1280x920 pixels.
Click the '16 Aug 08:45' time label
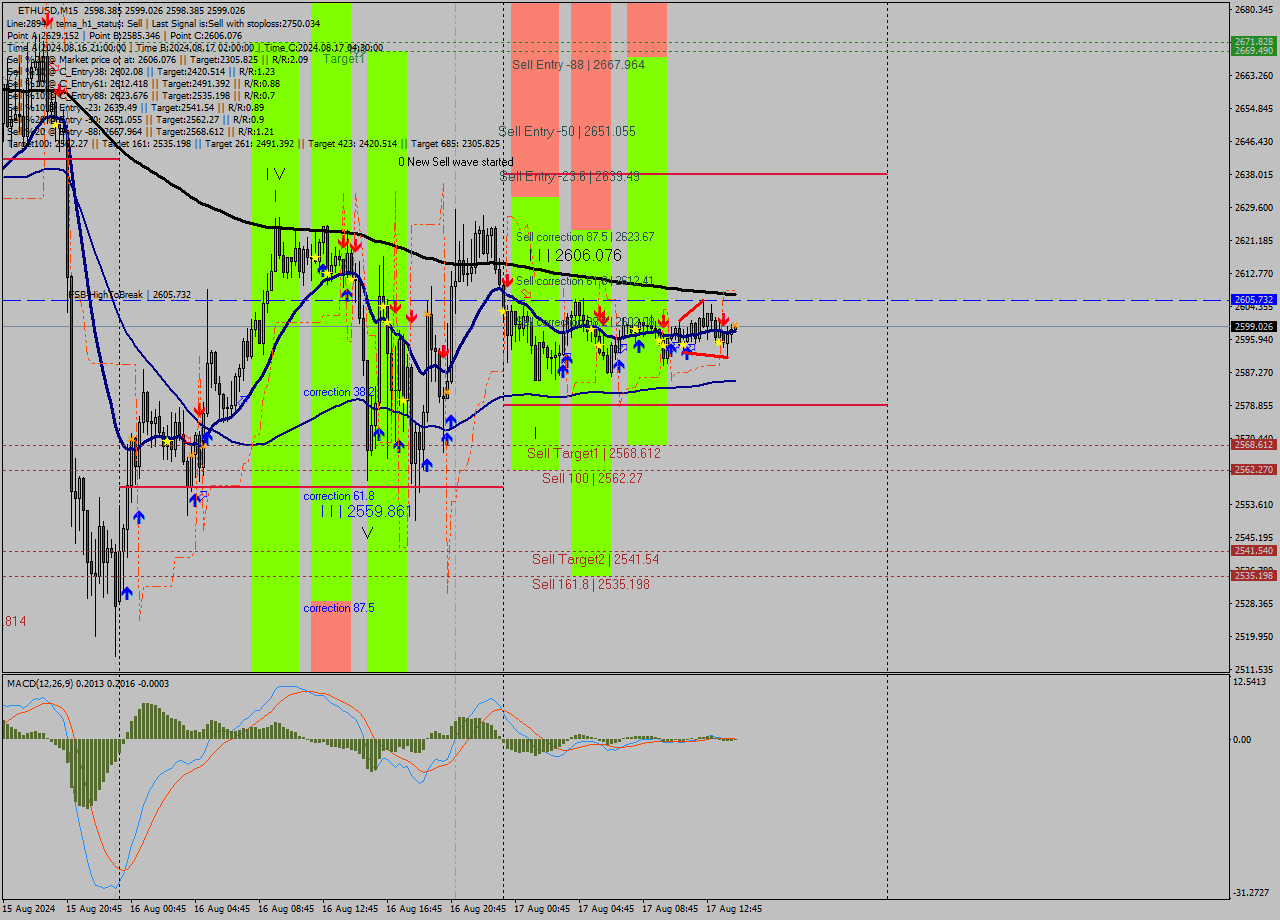click(286, 909)
